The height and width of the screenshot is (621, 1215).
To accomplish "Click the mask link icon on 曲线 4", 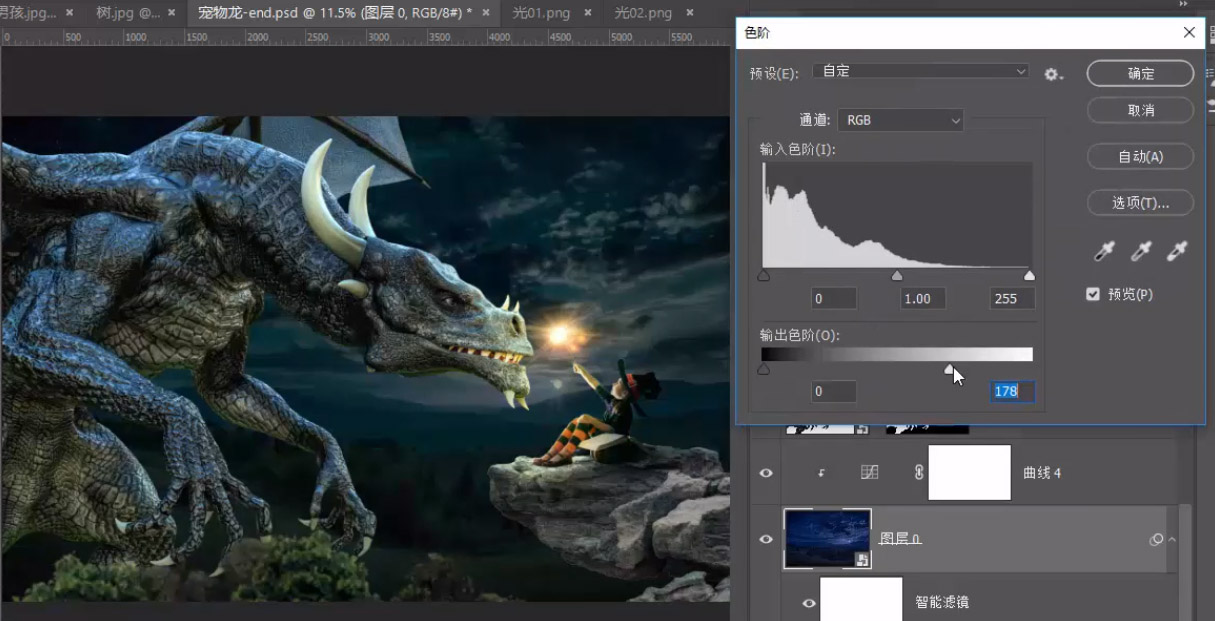I will 919,472.
